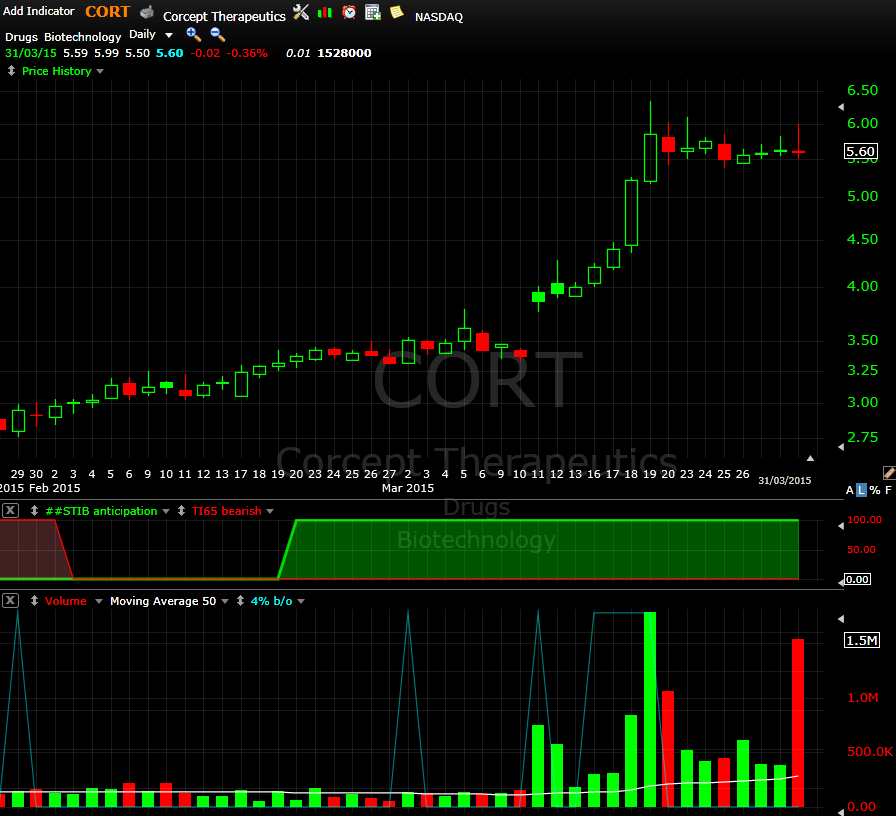
Task: Expand the 4% b/o dropdown arrow
Action: [x=301, y=601]
